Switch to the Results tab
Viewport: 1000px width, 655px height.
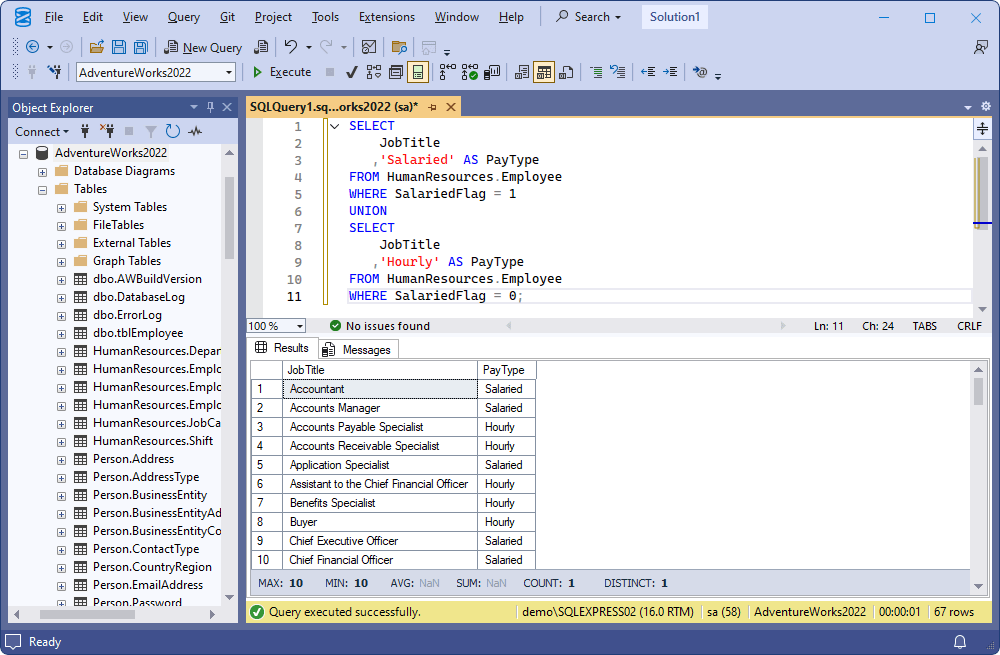pos(283,348)
